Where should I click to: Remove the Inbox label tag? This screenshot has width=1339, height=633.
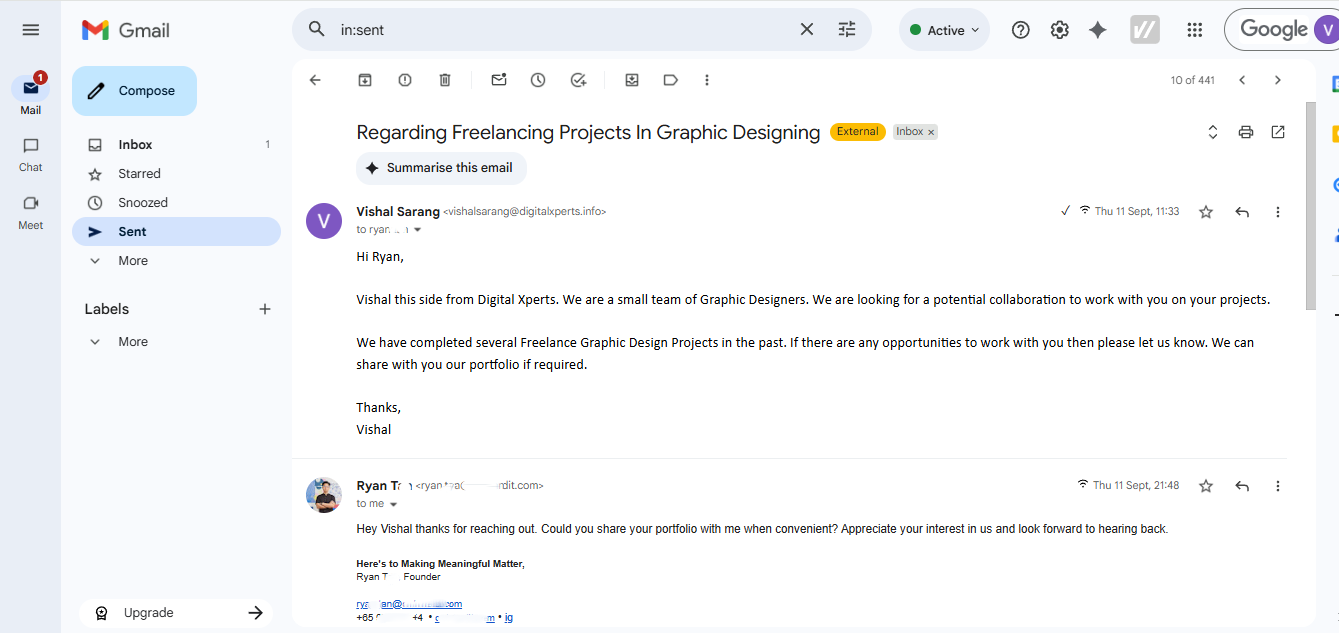point(931,132)
